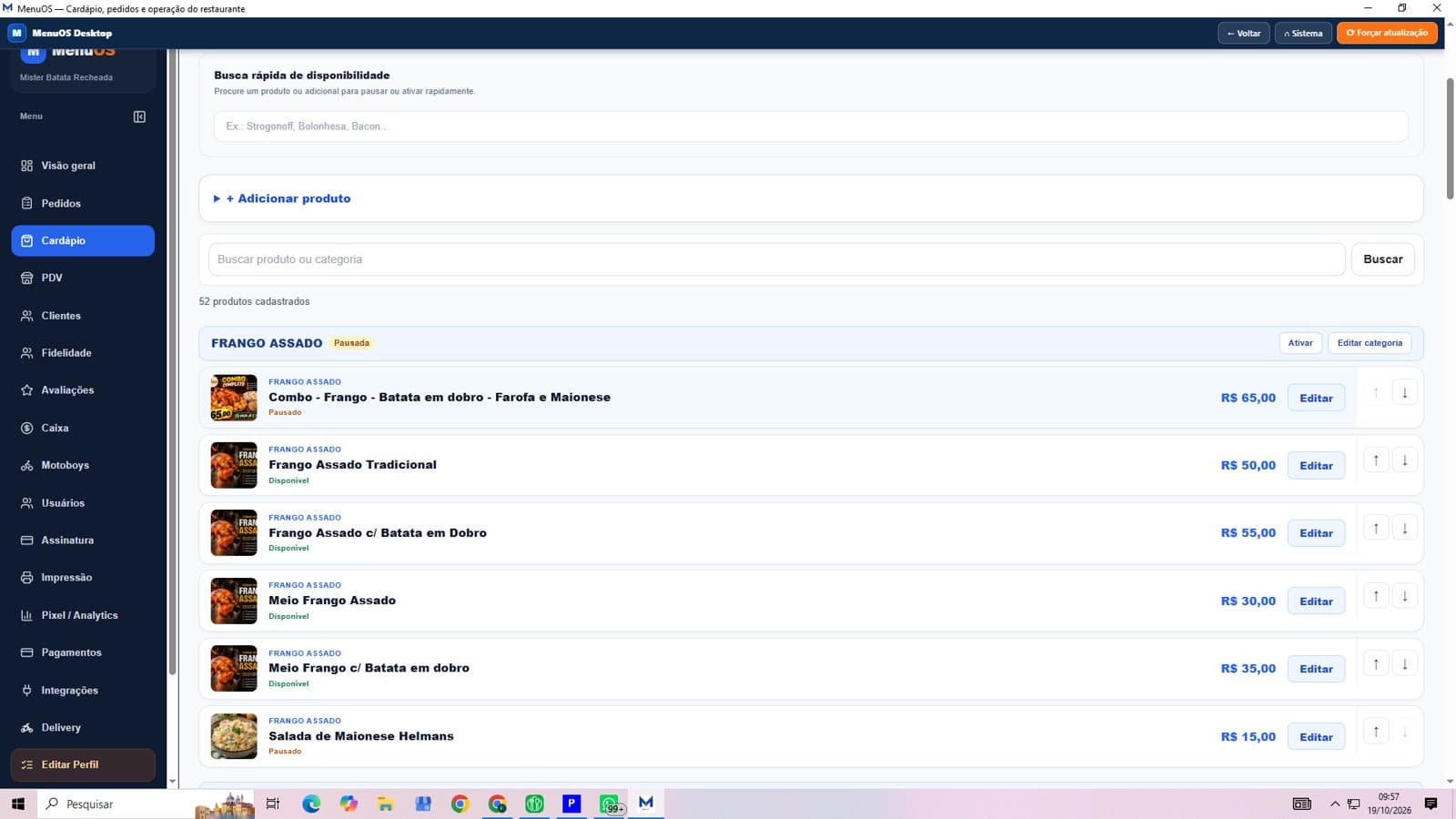
Task: Move Meio Frango c/ Batata em dobro down
Action: [1404, 664]
